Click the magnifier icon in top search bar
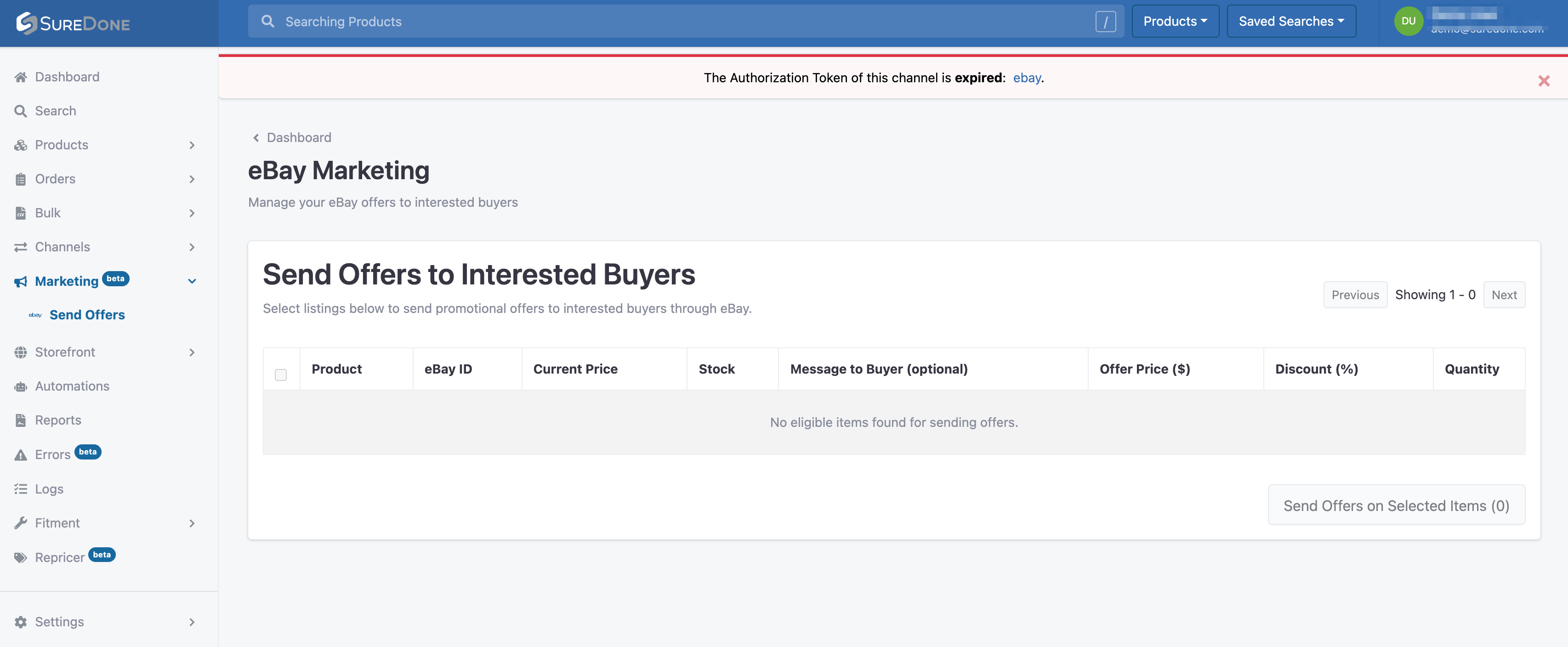The height and width of the screenshot is (647, 1568). (x=267, y=21)
